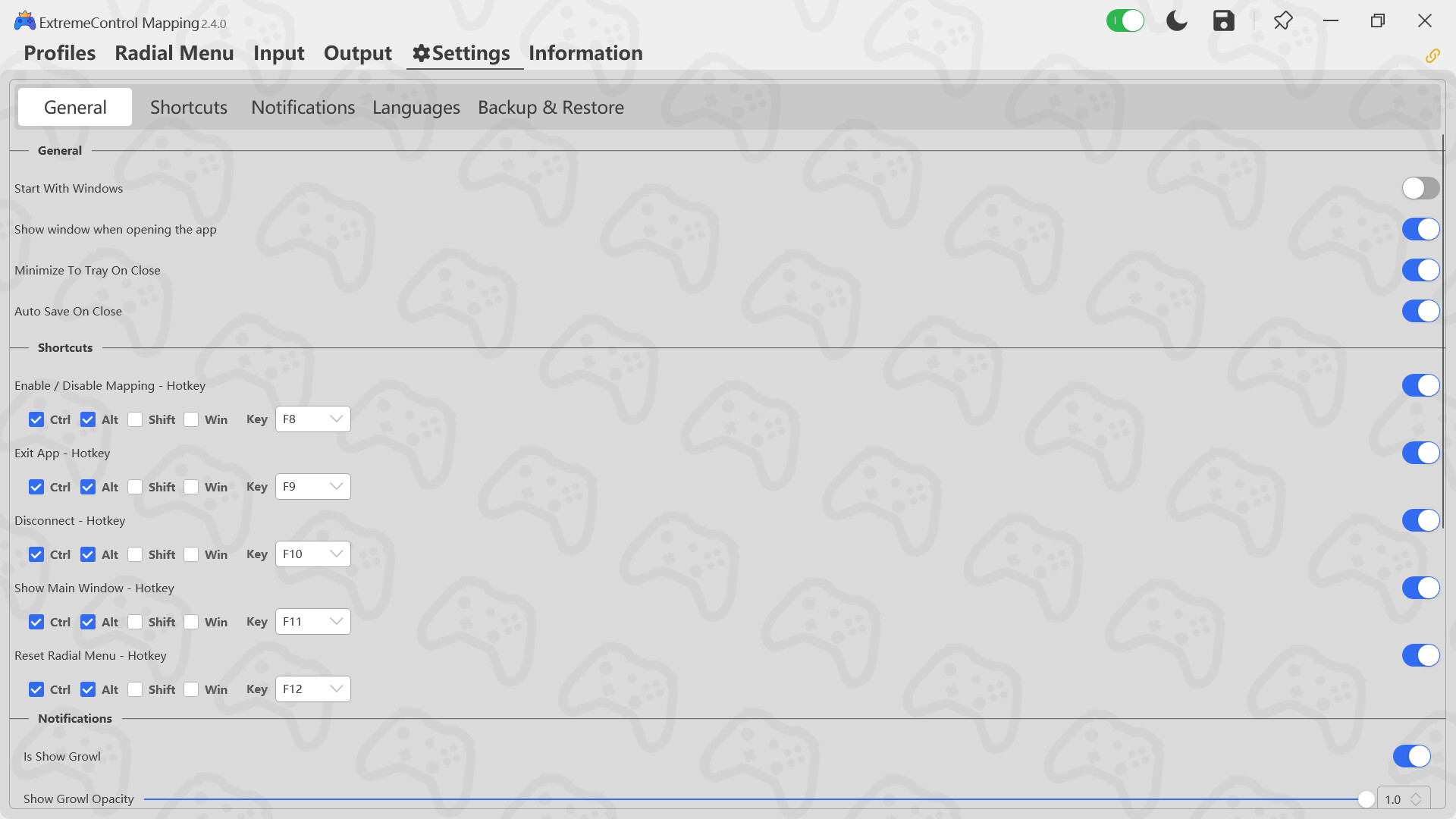Viewport: 1456px width, 819px height.
Task: Uncheck Alt for Reset Radial Menu hotkey
Action: pyautogui.click(x=88, y=689)
